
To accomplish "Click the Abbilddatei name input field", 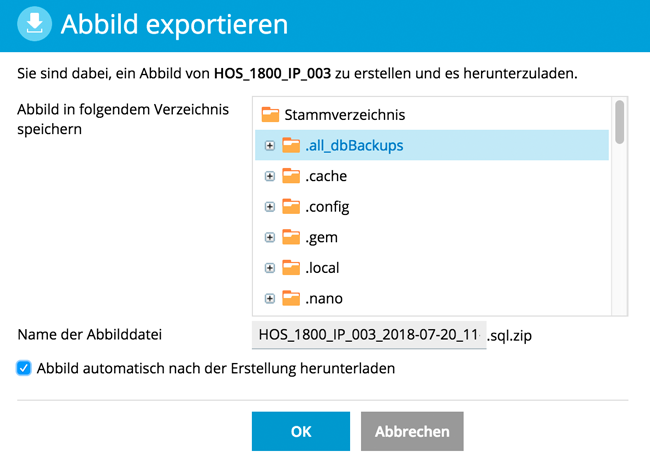I will click(368, 333).
